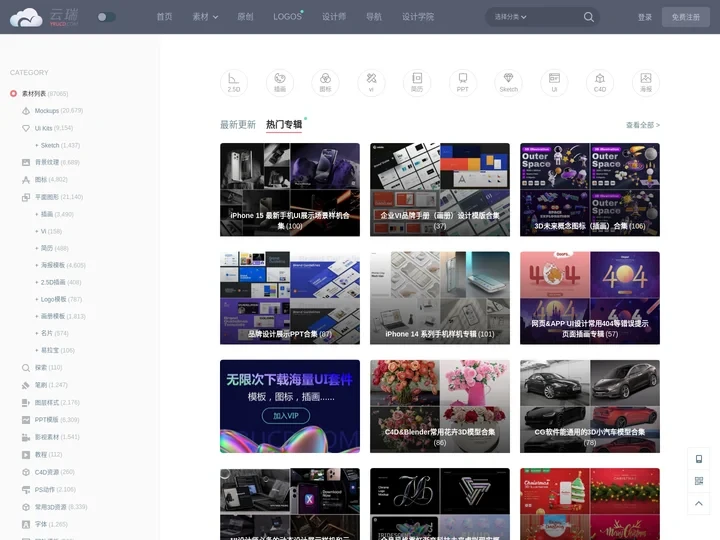Open the 企业VI品牌手册 album thumbnail
The image size is (720, 540).
click(440, 190)
